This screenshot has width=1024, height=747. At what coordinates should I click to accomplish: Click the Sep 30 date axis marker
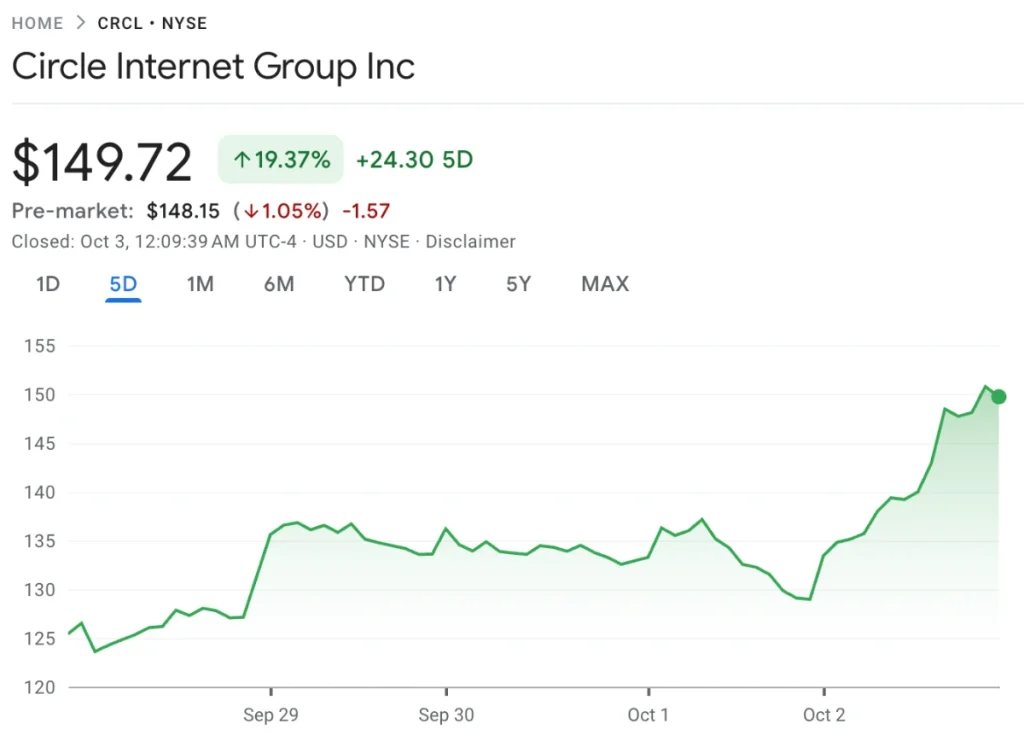pyautogui.click(x=446, y=715)
